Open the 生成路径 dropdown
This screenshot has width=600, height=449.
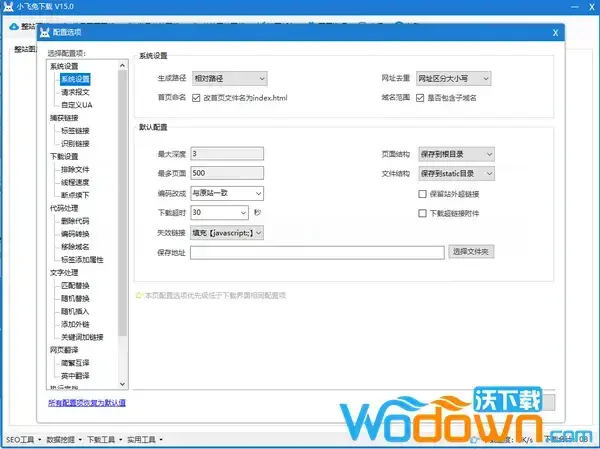(230, 78)
